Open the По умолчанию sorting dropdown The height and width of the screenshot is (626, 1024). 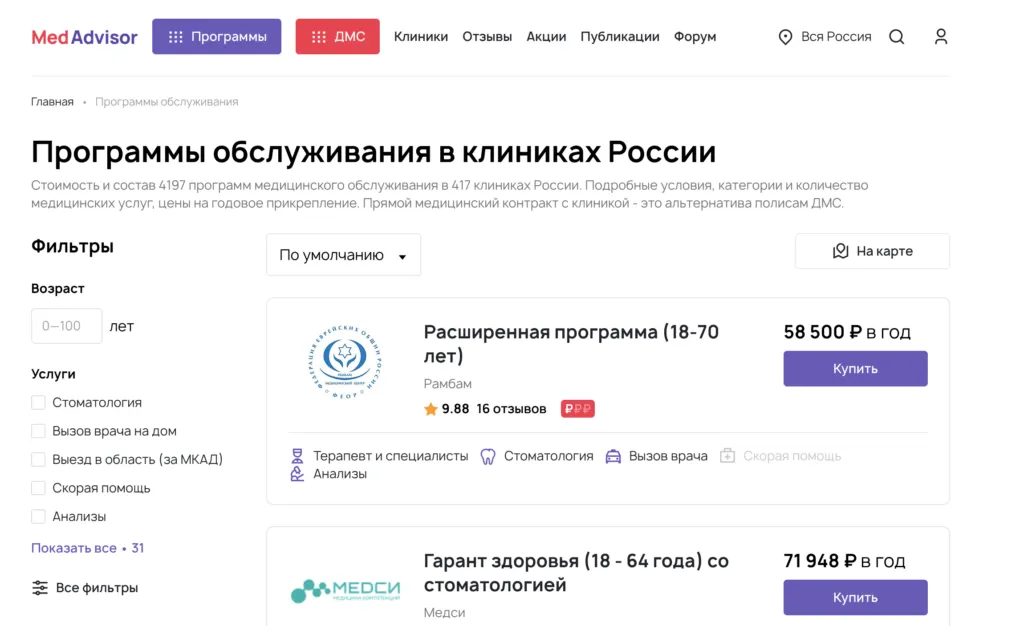pyautogui.click(x=343, y=255)
